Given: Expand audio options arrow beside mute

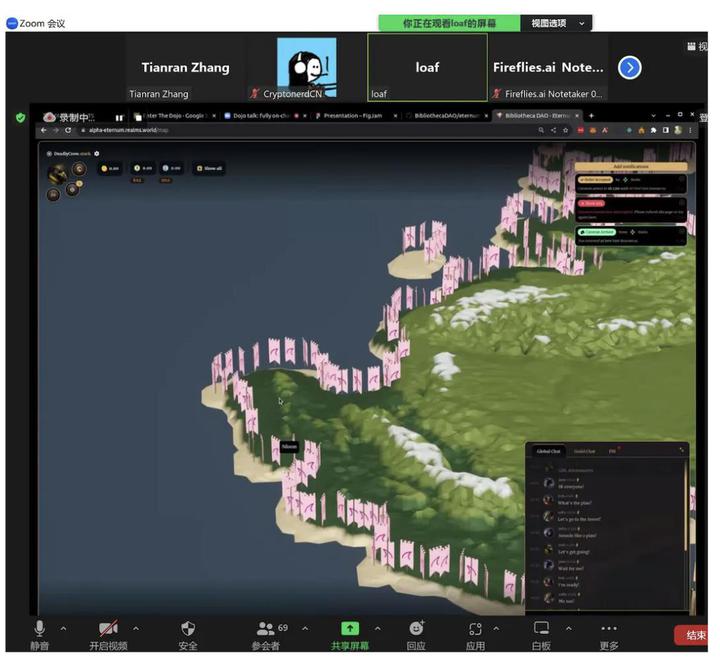Looking at the screenshot, I should tap(63, 628).
